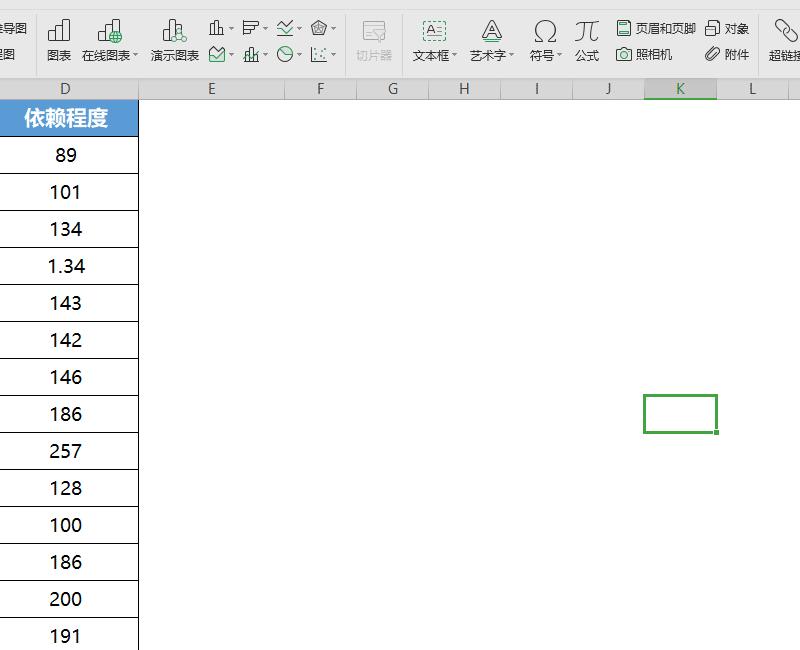The image size is (800, 650).
Task: Open the 符号 symbol menu
Action: click(x=545, y=40)
